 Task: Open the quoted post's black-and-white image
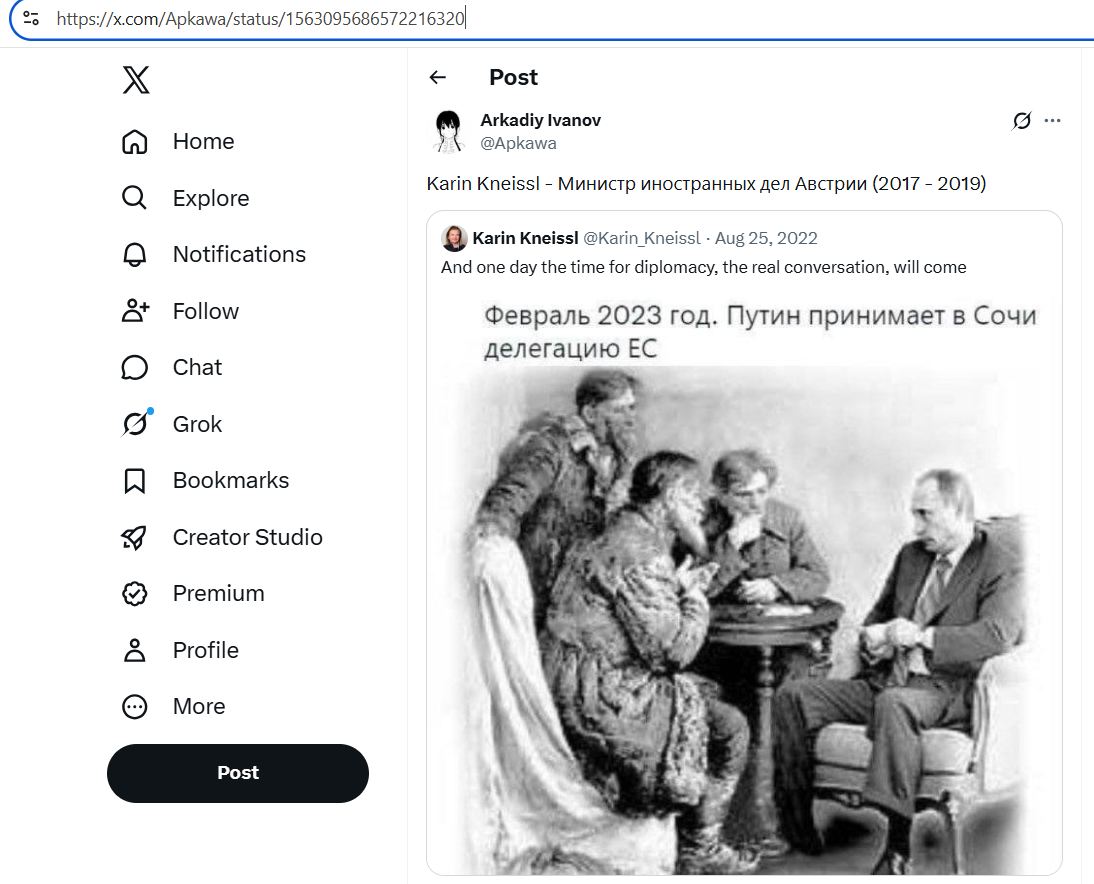(744, 583)
